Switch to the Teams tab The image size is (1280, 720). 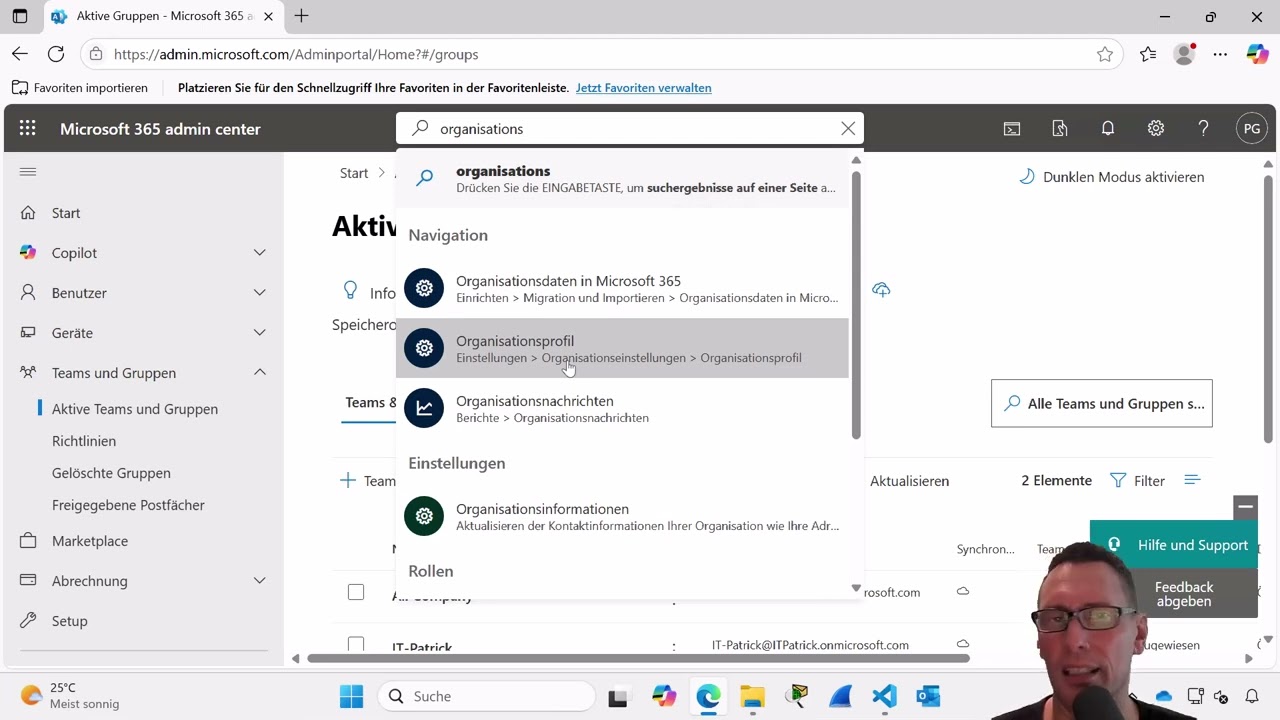click(x=369, y=402)
